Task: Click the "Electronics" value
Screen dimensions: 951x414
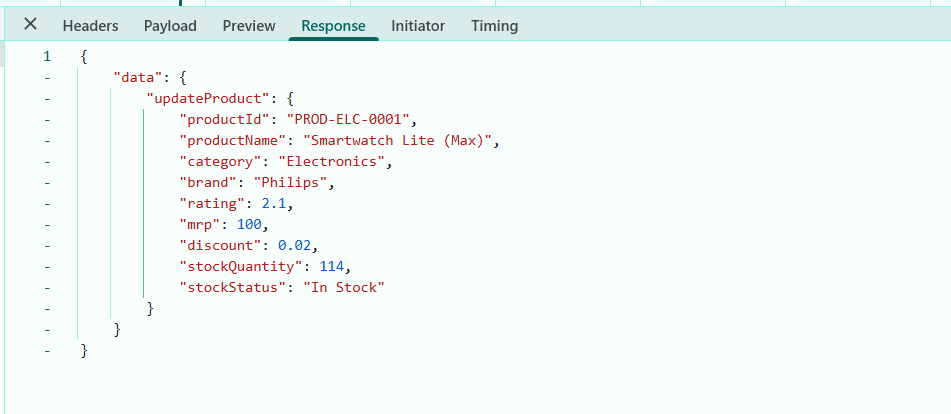Action: point(332,162)
